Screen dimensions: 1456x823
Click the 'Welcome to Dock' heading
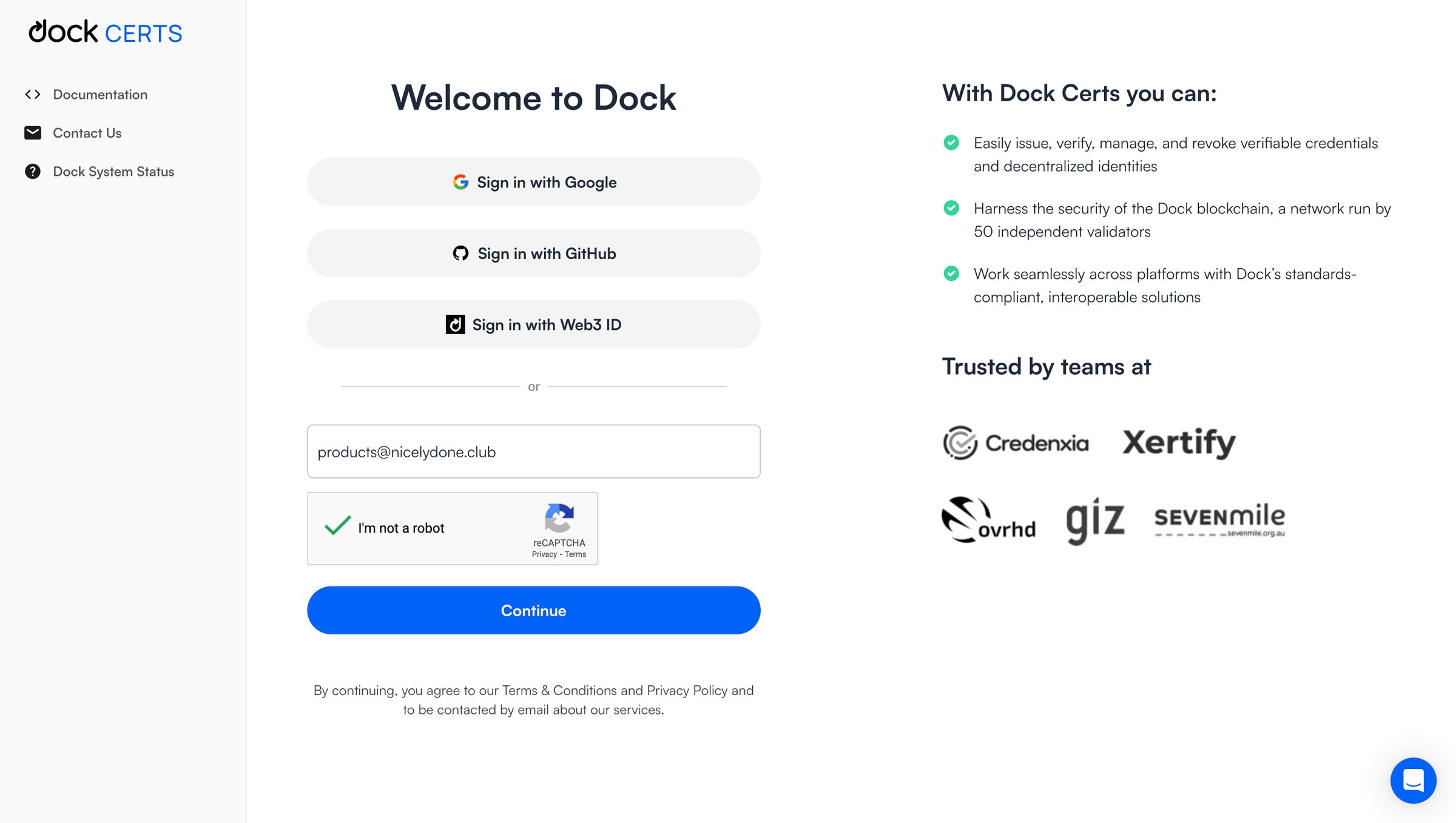click(x=533, y=98)
